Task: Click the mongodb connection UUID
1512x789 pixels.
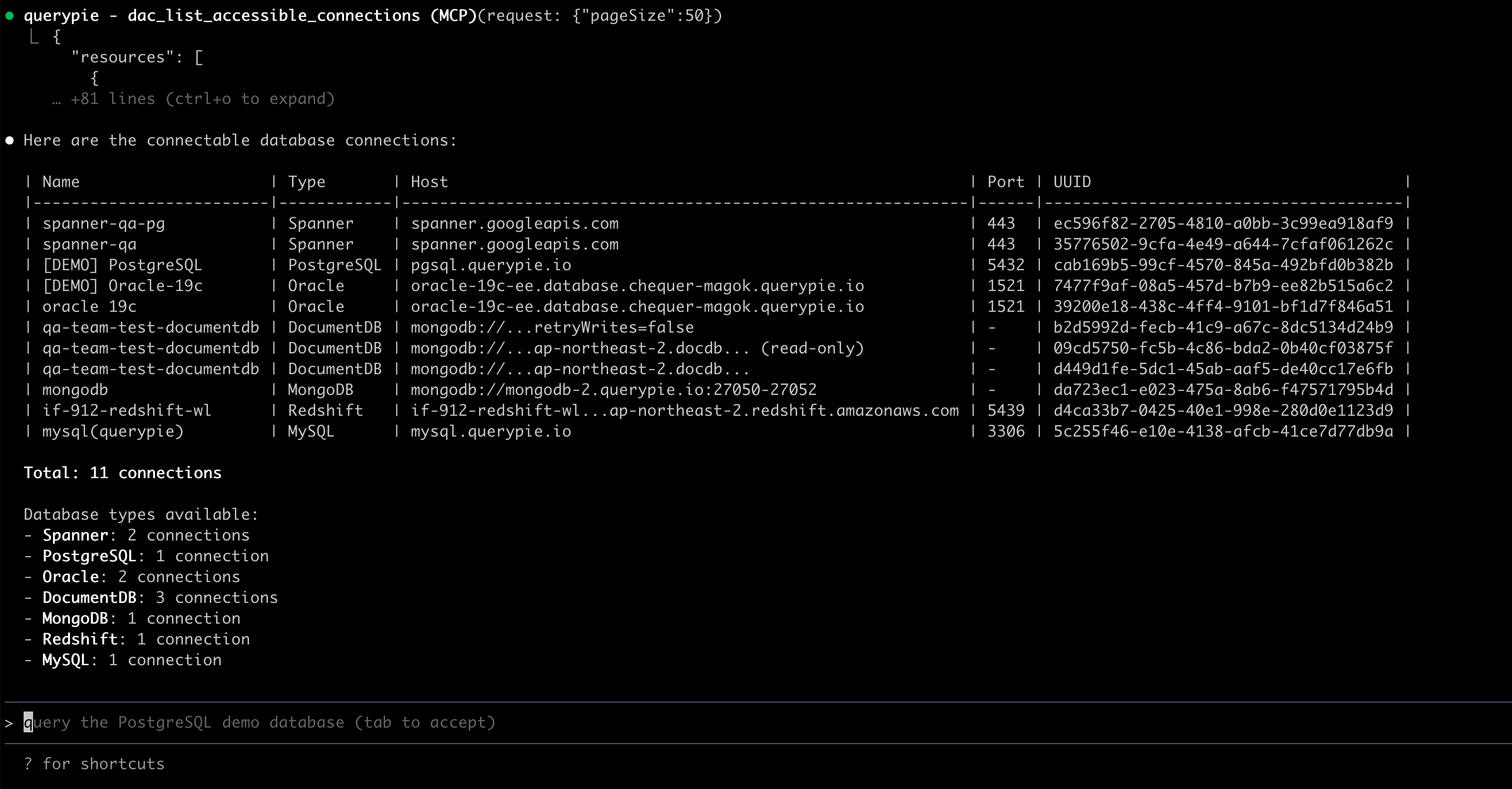Action: (x=1223, y=390)
